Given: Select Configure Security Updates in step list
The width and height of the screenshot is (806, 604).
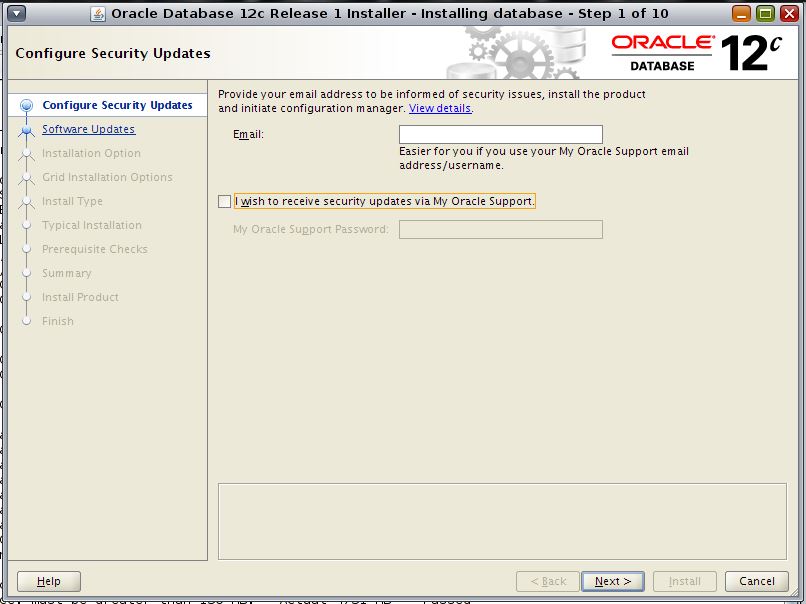Looking at the screenshot, I should [x=117, y=105].
